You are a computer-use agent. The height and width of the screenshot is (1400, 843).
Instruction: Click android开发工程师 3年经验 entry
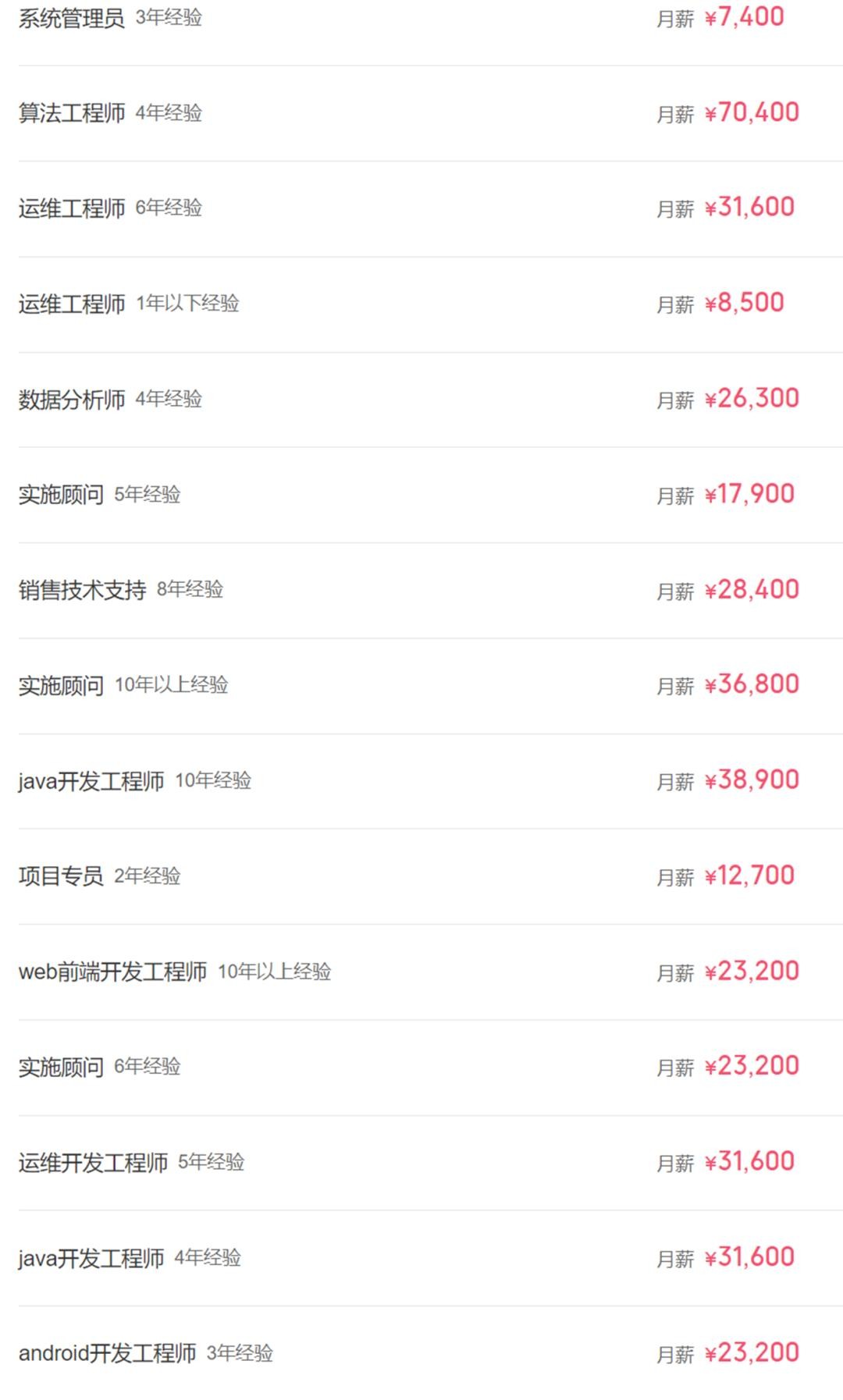107,1353
